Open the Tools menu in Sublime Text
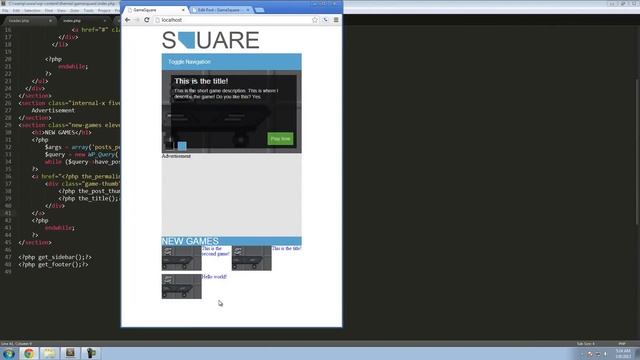The image size is (640, 360). [x=89, y=11]
